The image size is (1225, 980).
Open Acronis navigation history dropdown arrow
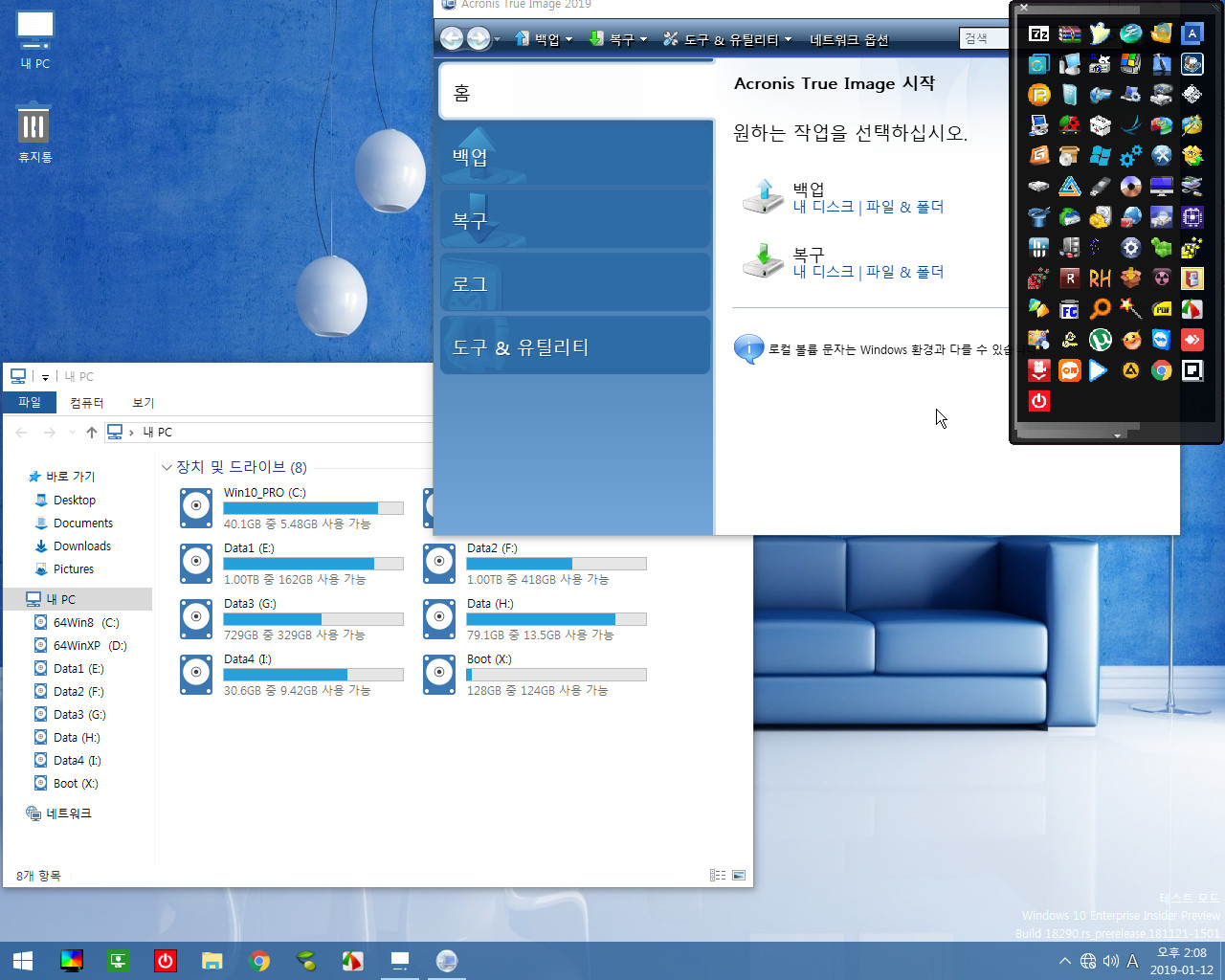point(497,39)
